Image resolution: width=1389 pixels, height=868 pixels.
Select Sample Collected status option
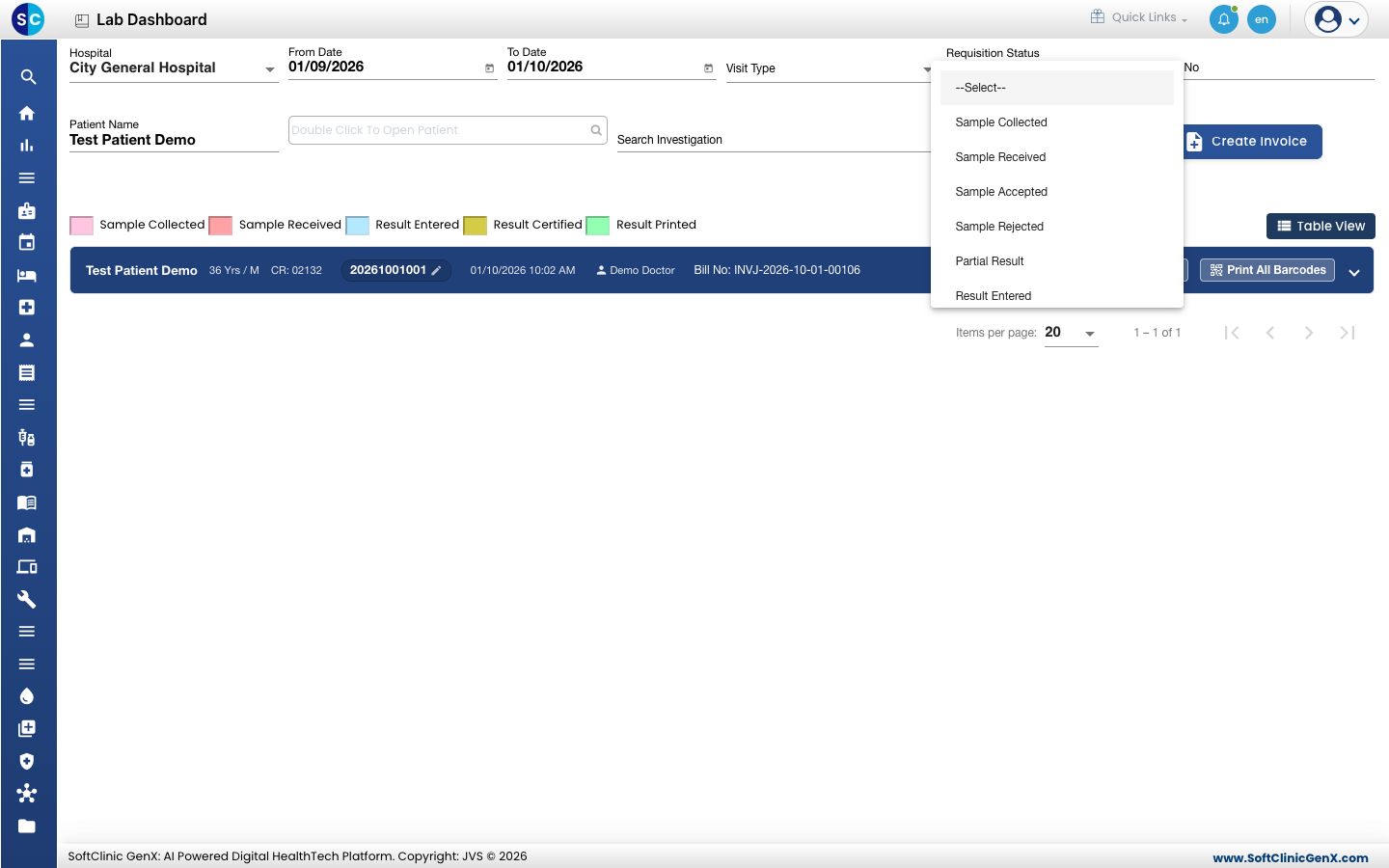pos(1057,122)
